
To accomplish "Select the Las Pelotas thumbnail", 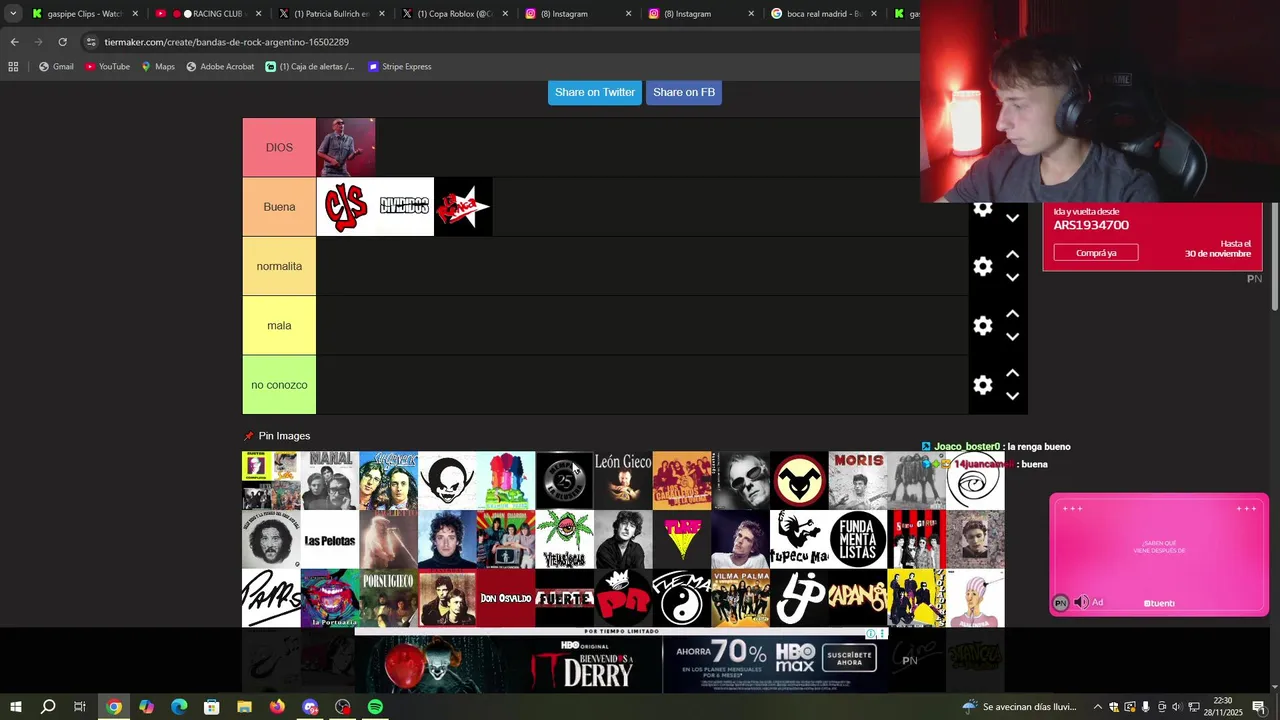I will 330,539.
